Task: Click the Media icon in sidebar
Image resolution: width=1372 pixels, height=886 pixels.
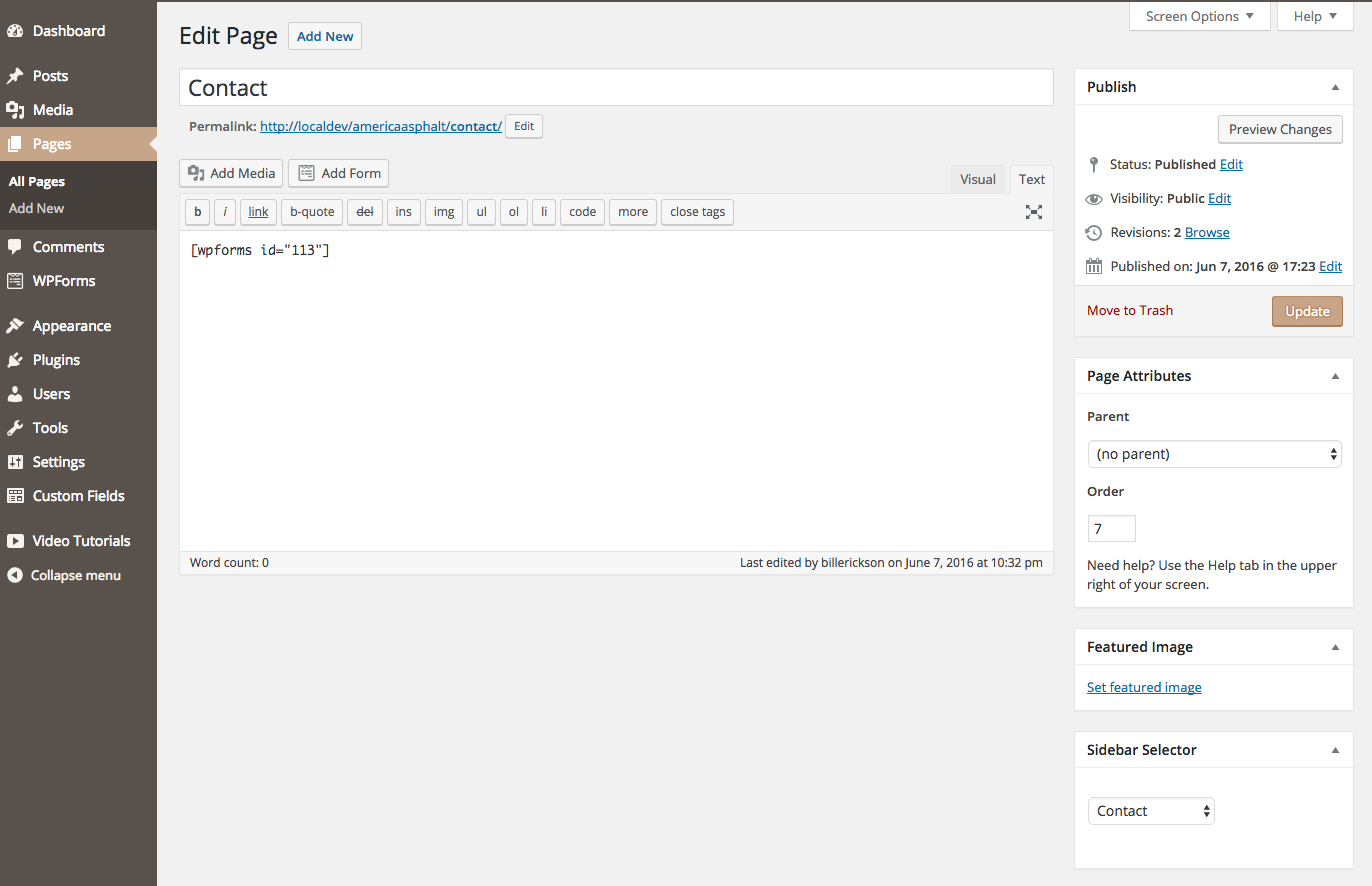Action: (x=15, y=110)
